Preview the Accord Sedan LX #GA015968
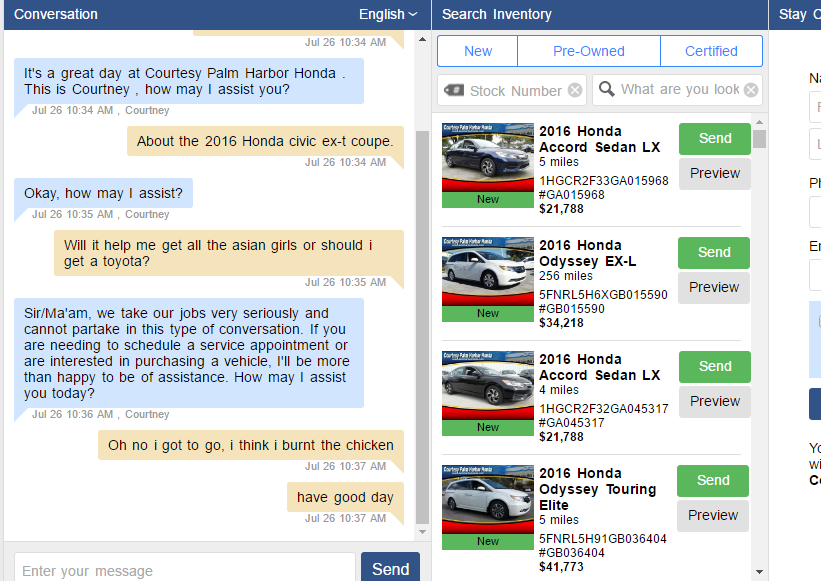This screenshot has width=821, height=581. click(715, 173)
